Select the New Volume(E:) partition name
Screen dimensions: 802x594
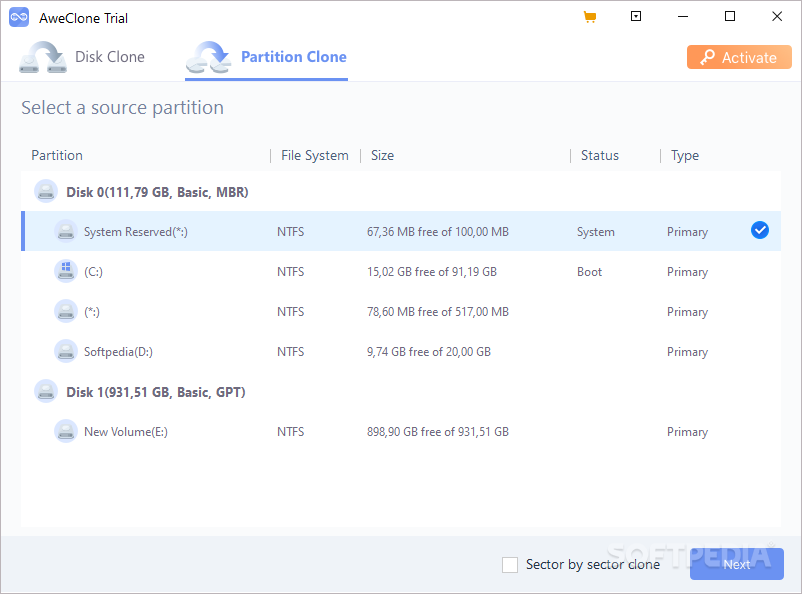pos(126,432)
